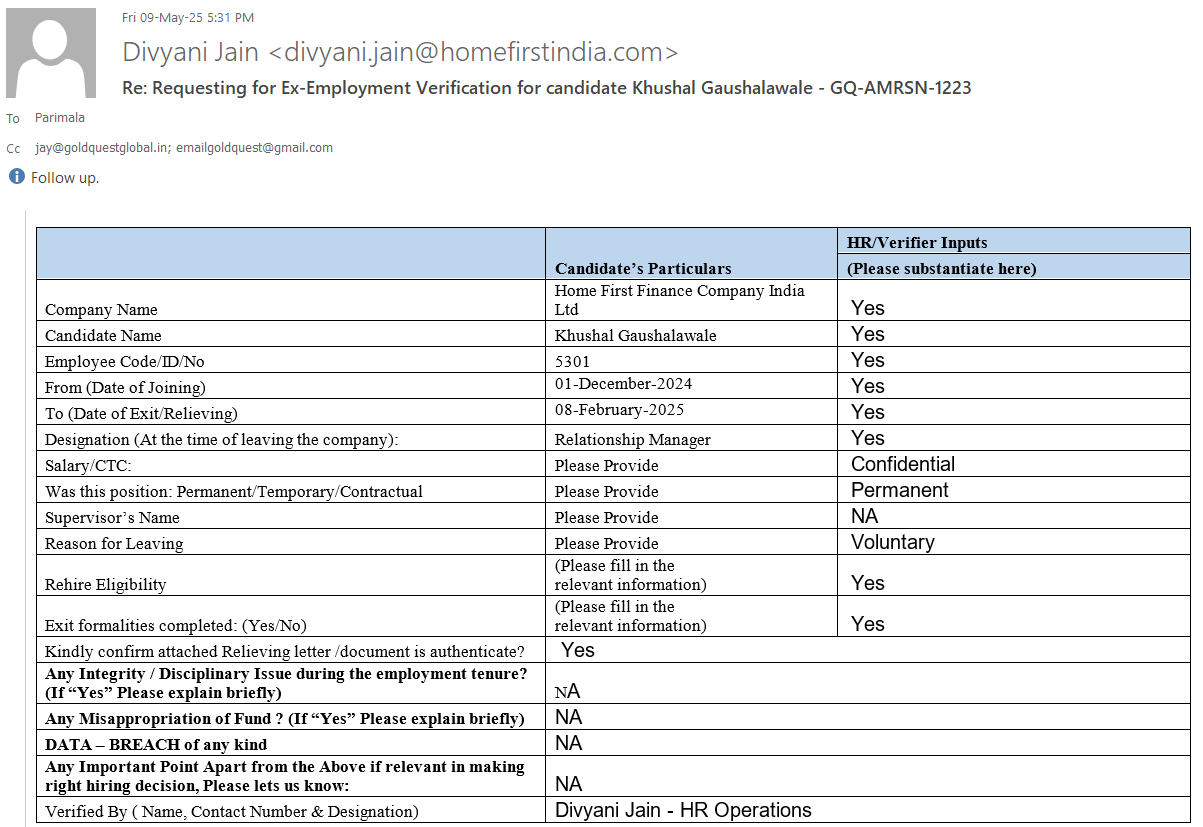Click the From (Date of Joining) label
The width and height of the screenshot is (1203, 827).
tap(125, 387)
